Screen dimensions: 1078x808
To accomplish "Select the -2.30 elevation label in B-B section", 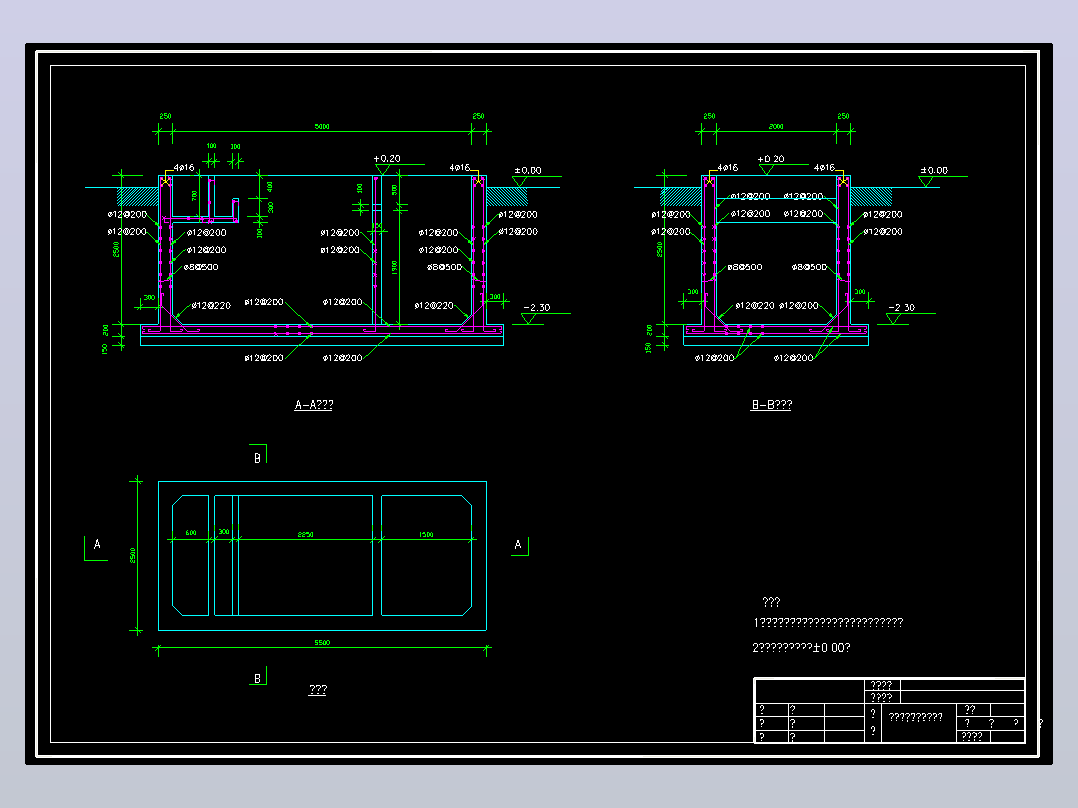I will click(x=901, y=307).
